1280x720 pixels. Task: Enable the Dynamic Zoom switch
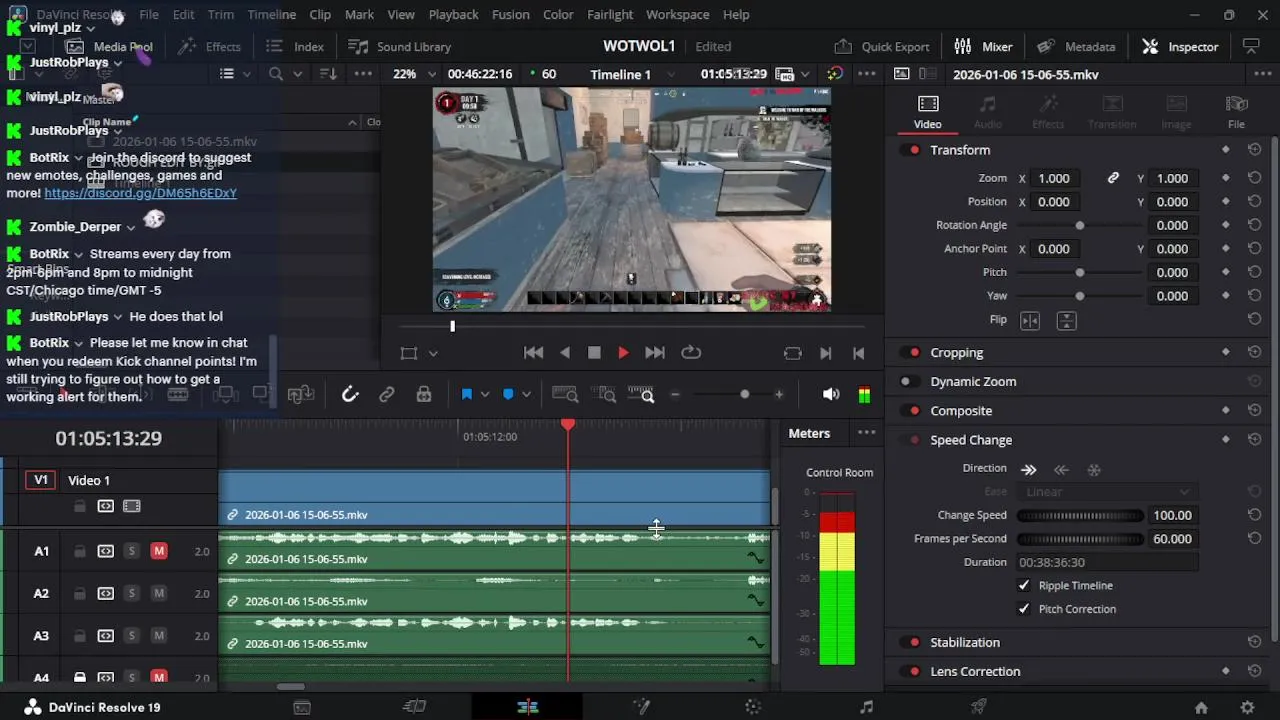907,382
